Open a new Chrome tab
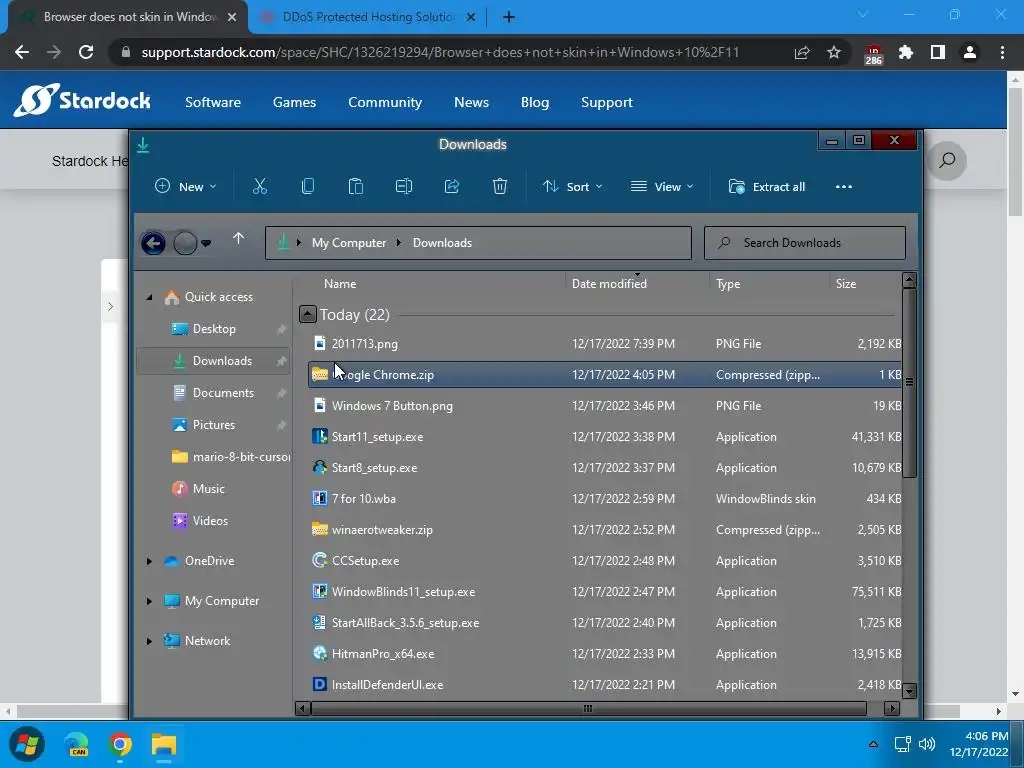This screenshot has width=1024, height=768. click(509, 17)
